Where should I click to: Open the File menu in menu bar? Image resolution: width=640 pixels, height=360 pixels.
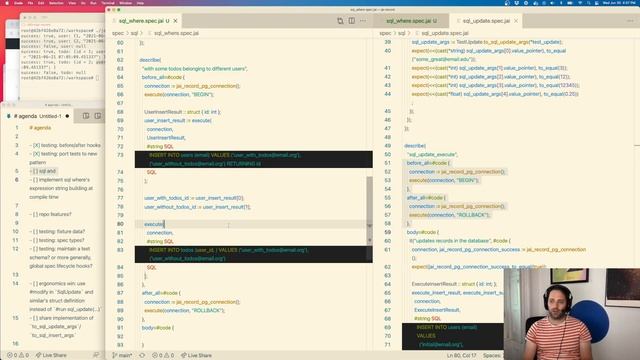pos(30,3)
